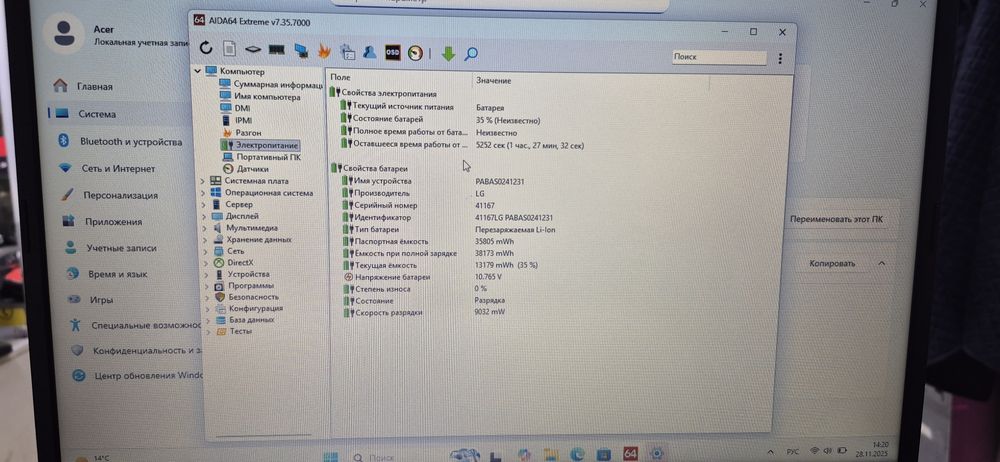The image size is (1000, 462).
Task: Click the magnifier search icon in toolbar
Action: (x=471, y=54)
